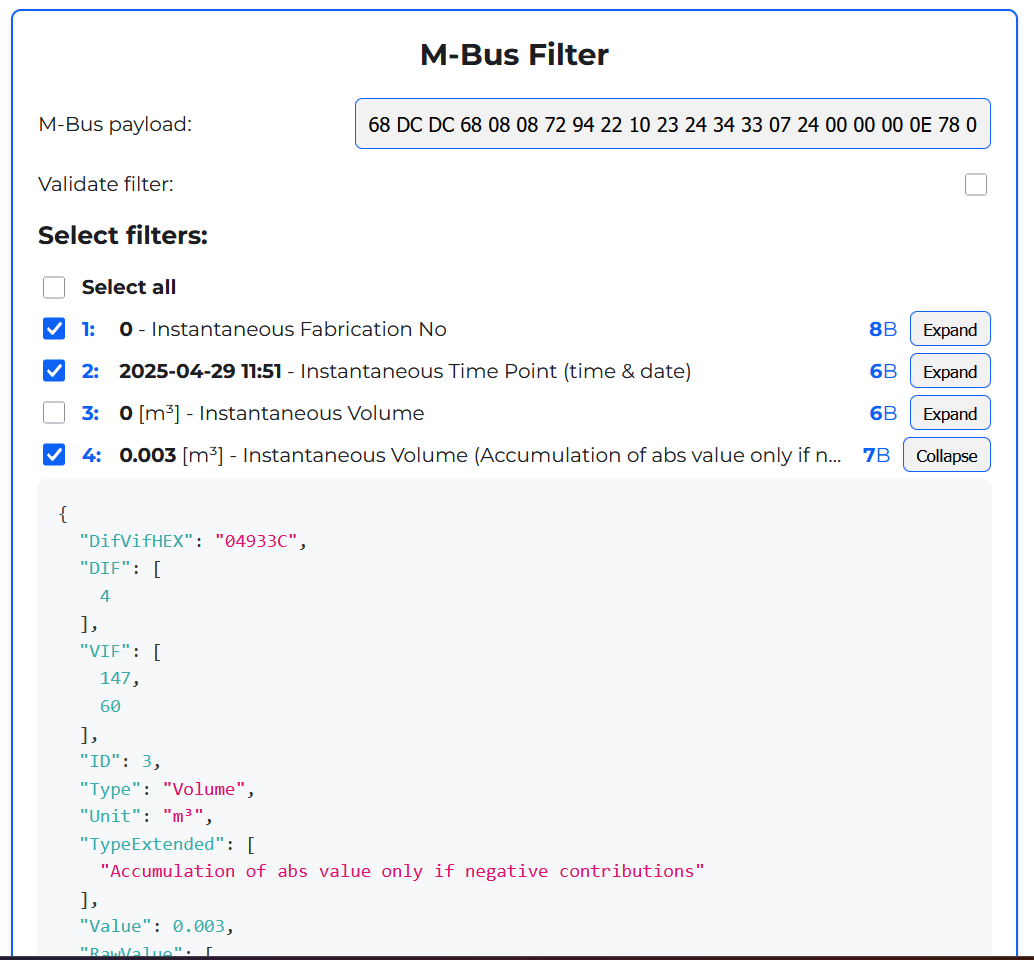Viewport: 1034px width, 960px height.
Task: Expand filter 1 Fabrication No details
Action: tap(949, 328)
